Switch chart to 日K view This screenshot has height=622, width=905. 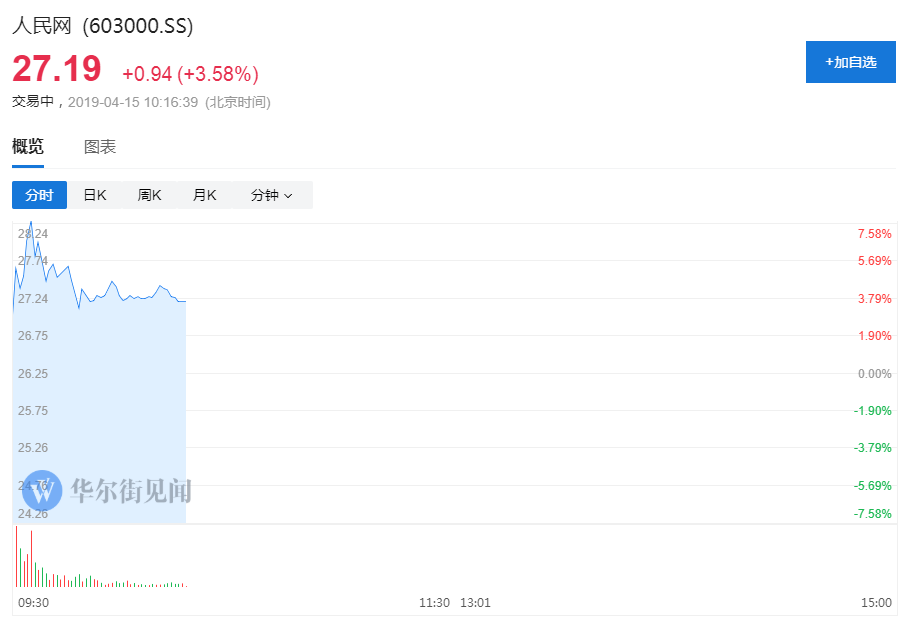click(x=95, y=195)
